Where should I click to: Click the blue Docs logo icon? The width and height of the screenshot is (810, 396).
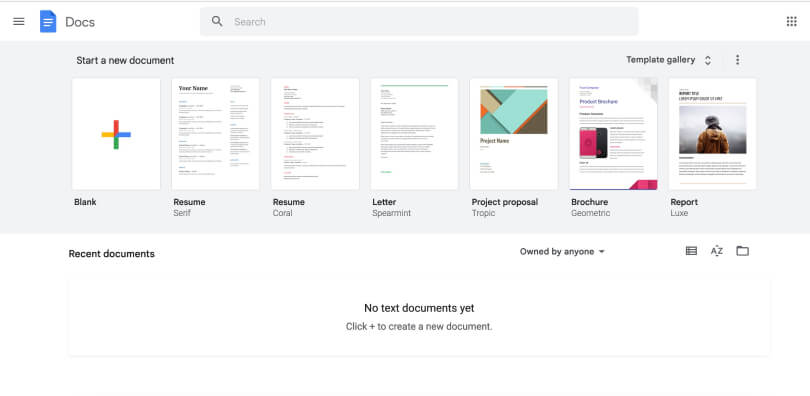(x=48, y=22)
